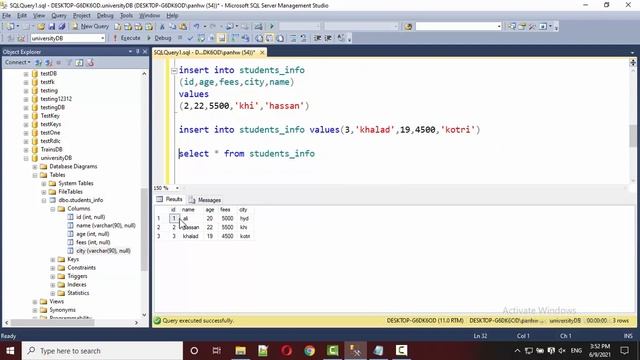Click Include Actual Execution Plan icon

coord(235,38)
